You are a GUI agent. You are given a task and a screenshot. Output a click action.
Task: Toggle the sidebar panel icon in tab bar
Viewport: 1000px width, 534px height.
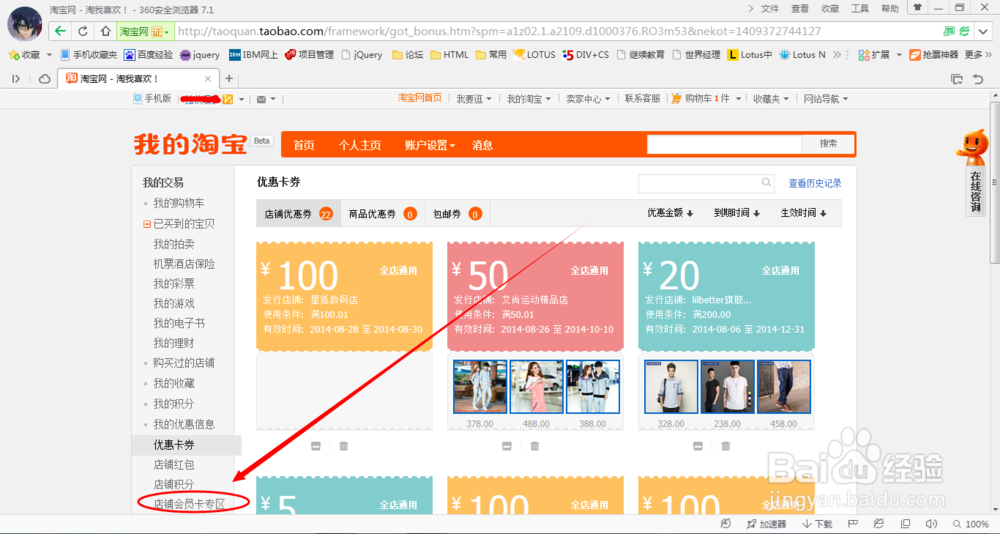16,79
